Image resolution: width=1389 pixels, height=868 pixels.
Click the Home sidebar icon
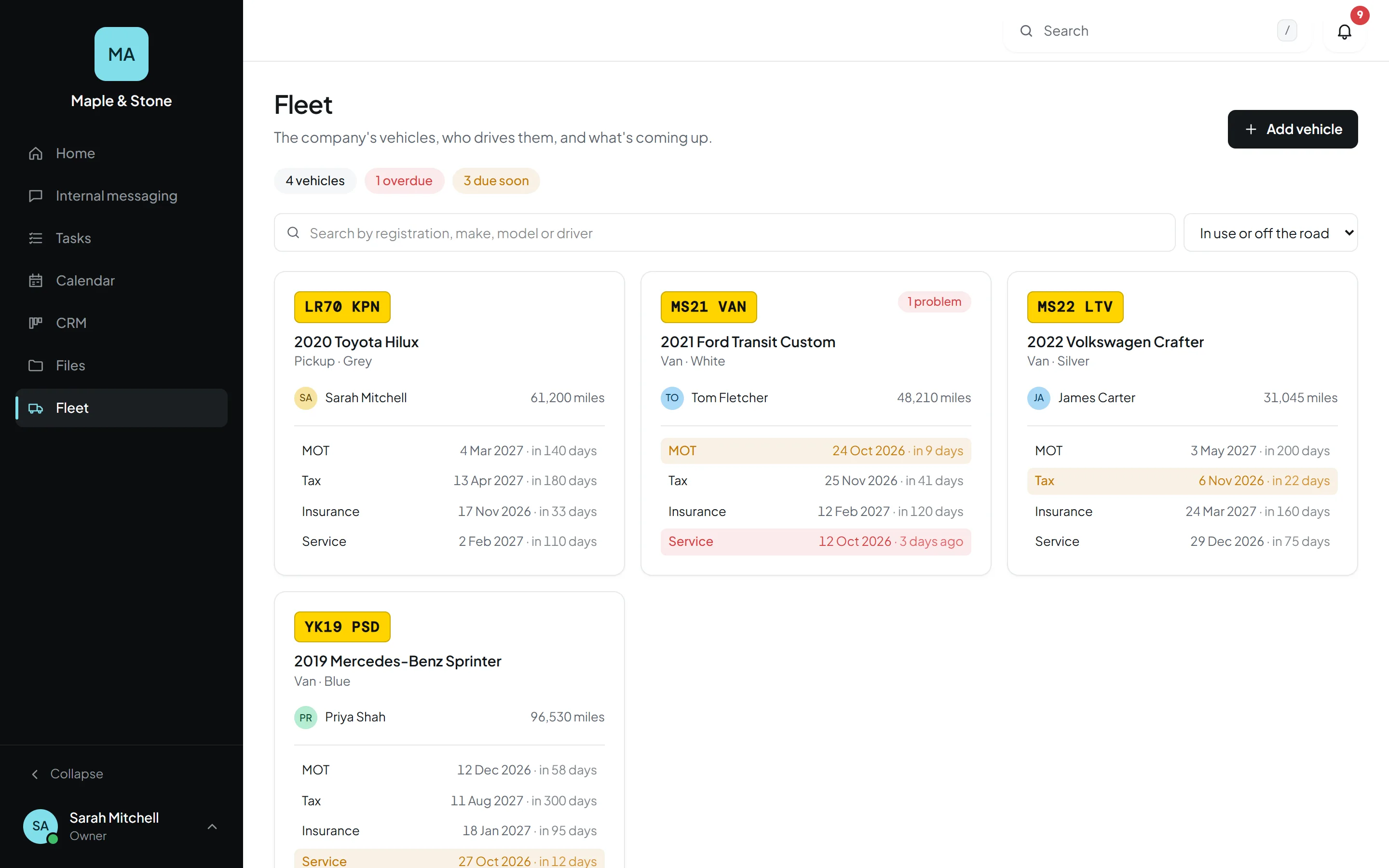pyautogui.click(x=36, y=153)
